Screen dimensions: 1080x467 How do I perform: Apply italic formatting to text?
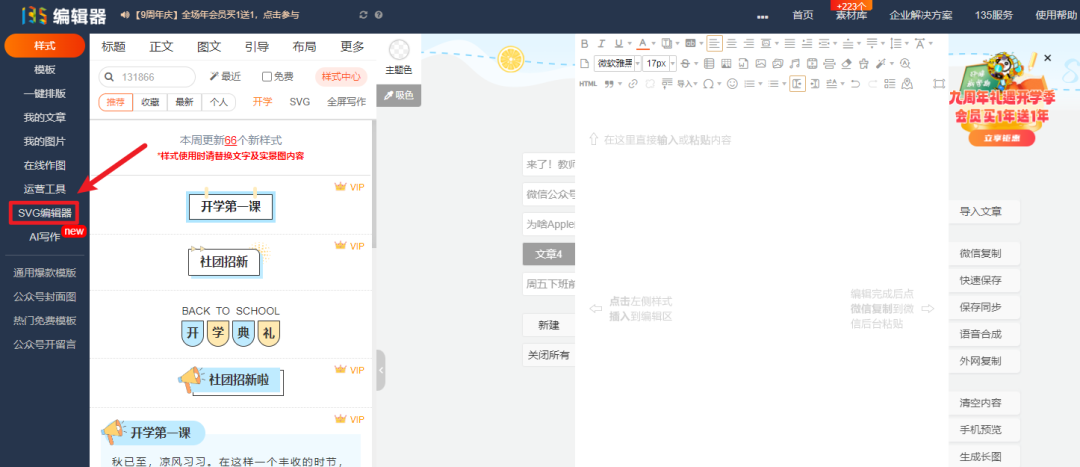click(601, 43)
